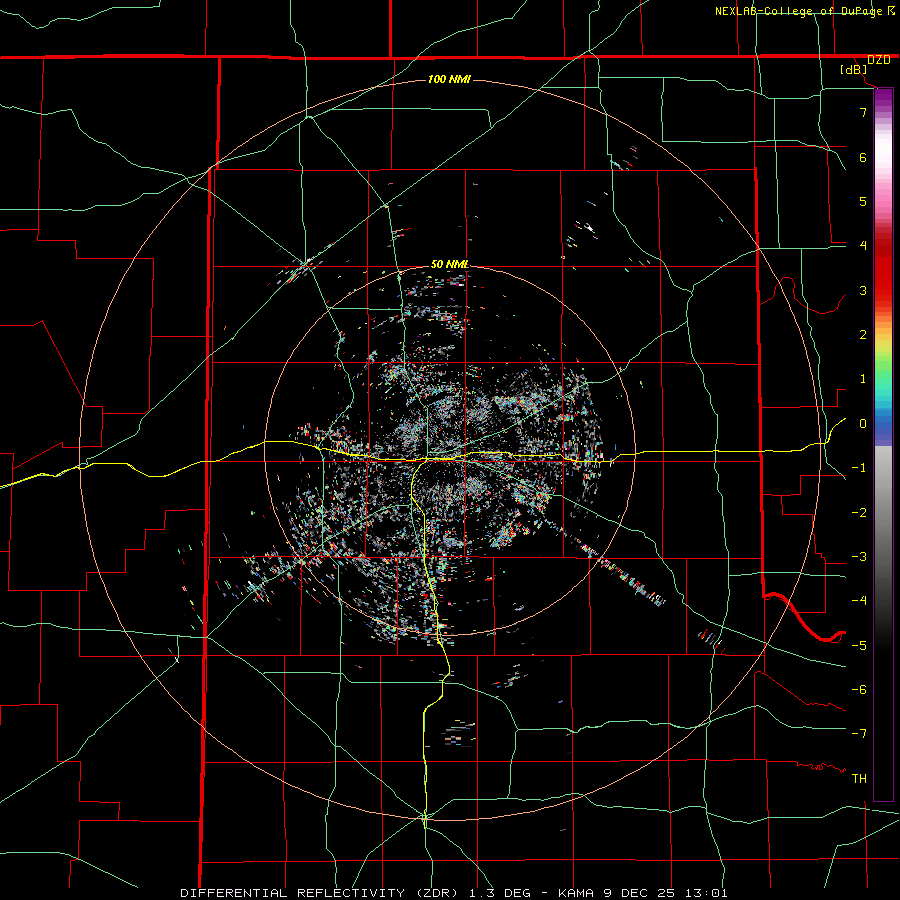Screen dimensions: 900x900
Task: Click the 2 value on color scale
Action: tap(863, 335)
